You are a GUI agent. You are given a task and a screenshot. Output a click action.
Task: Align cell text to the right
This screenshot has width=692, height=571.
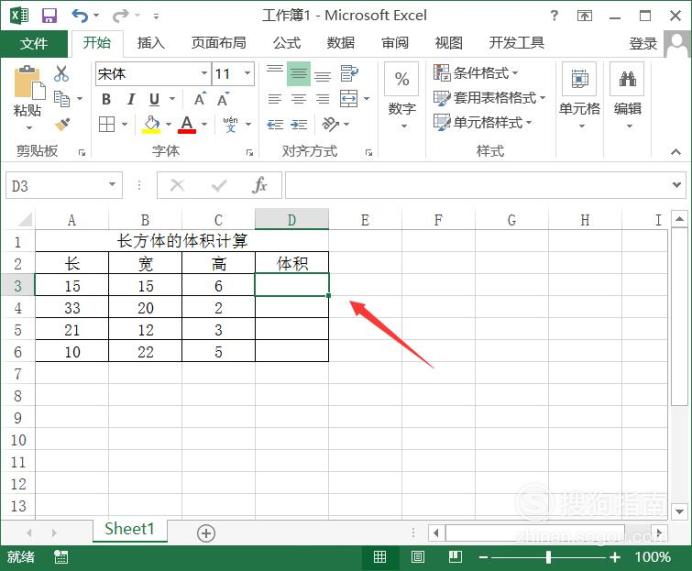tap(323, 99)
